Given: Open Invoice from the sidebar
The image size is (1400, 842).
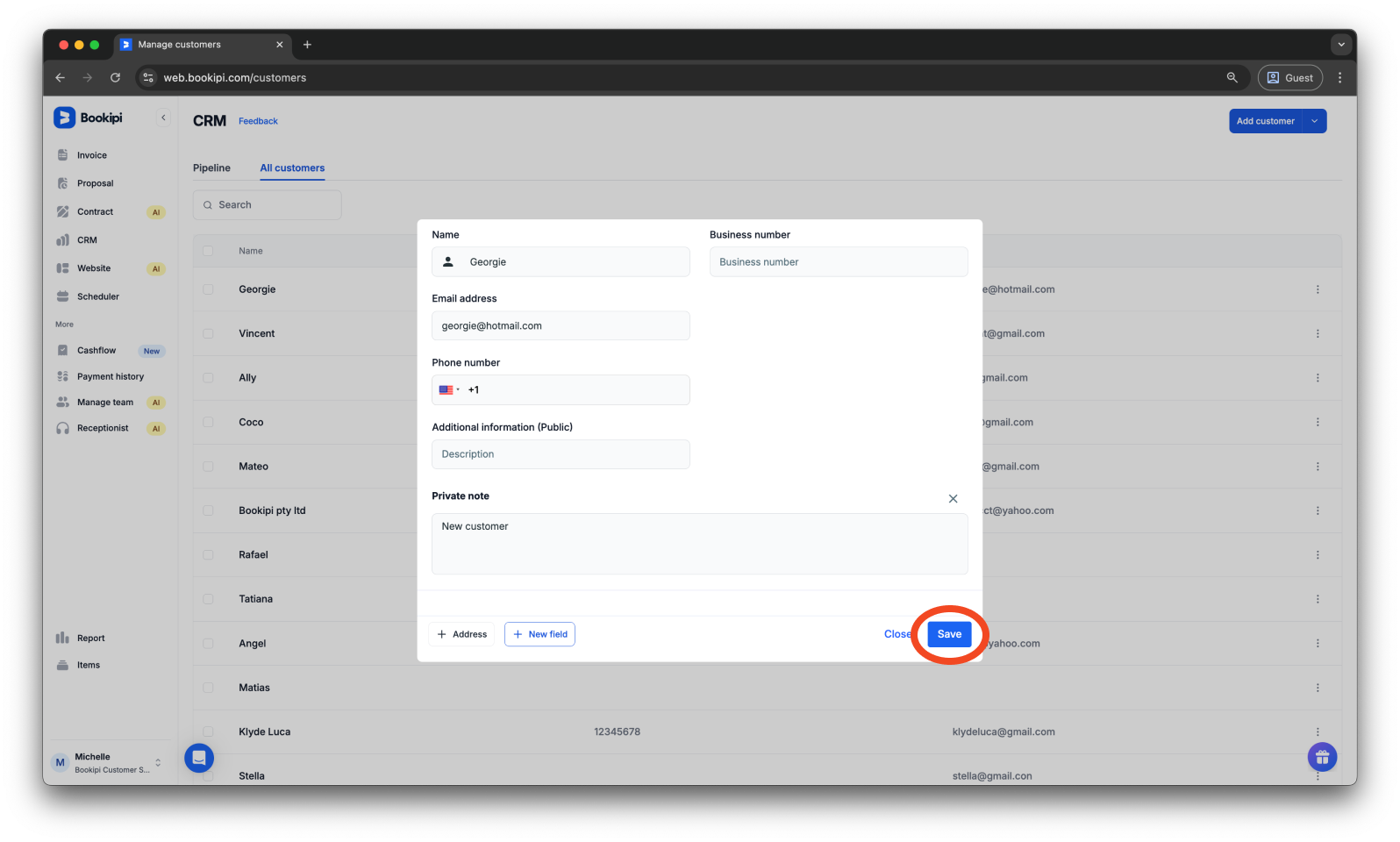Looking at the screenshot, I should 91,155.
